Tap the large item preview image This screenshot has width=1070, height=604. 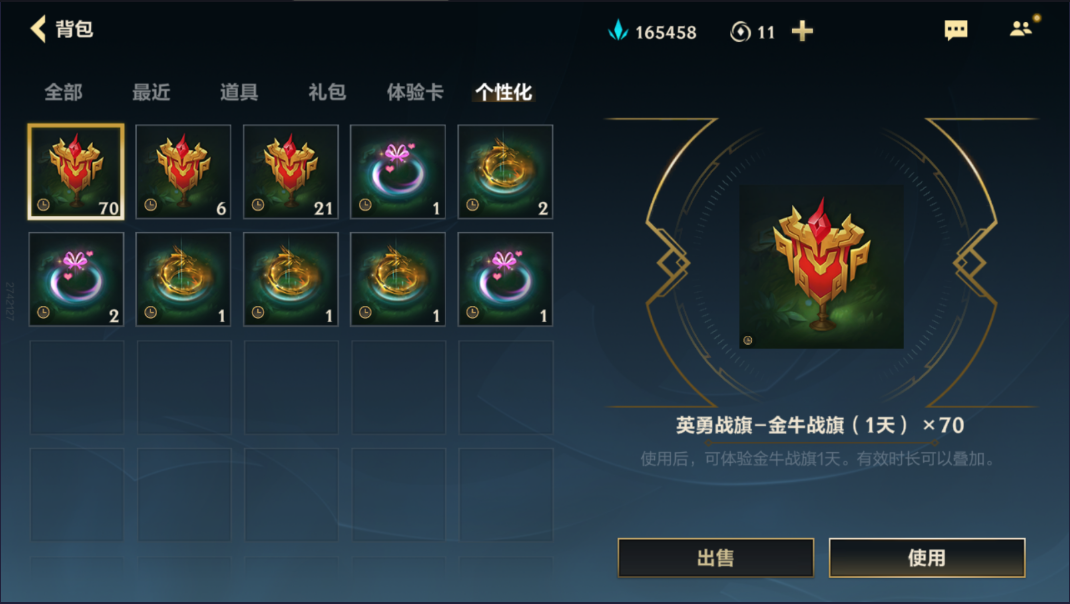coord(822,267)
